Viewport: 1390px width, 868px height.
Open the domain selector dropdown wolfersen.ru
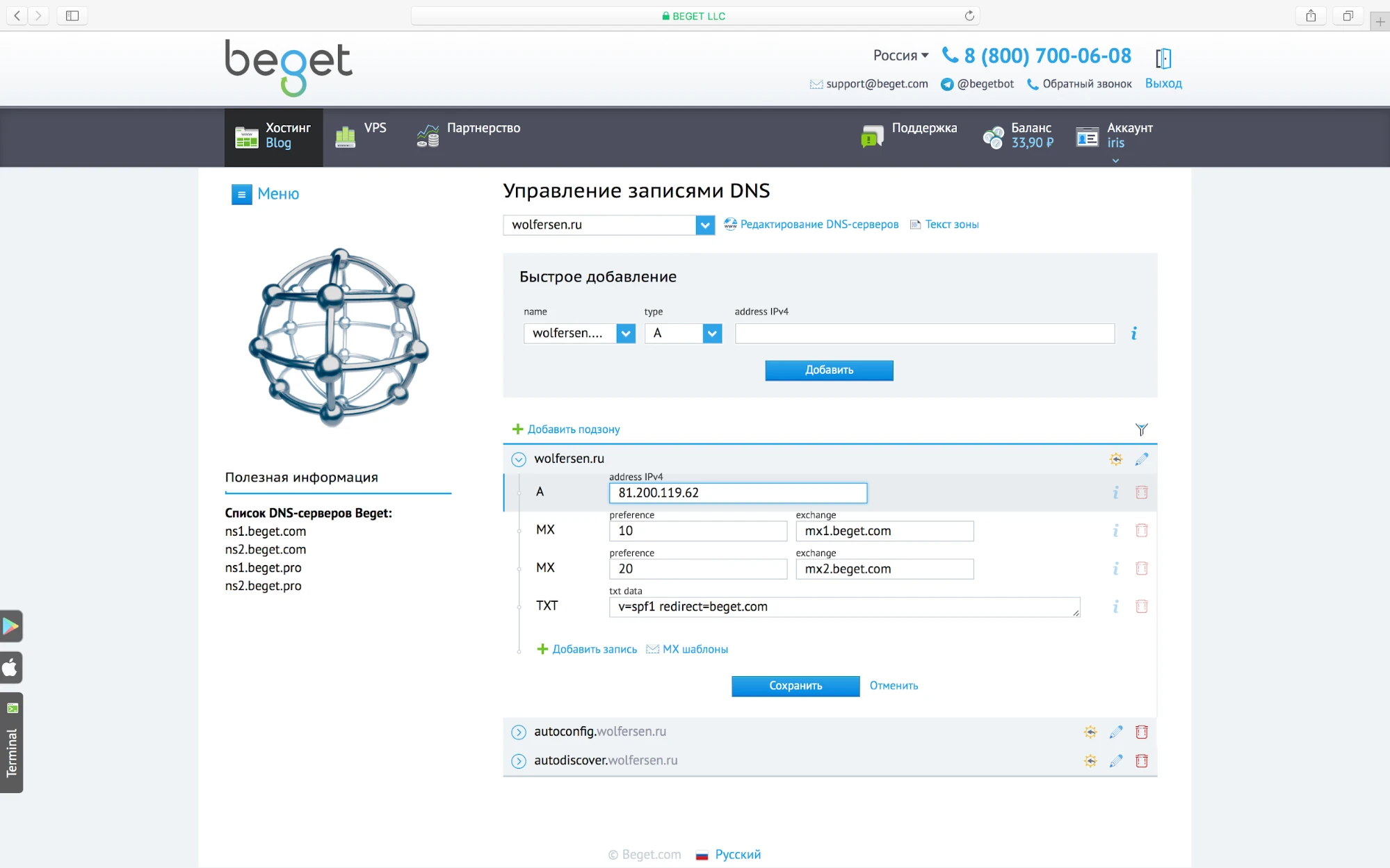point(704,225)
